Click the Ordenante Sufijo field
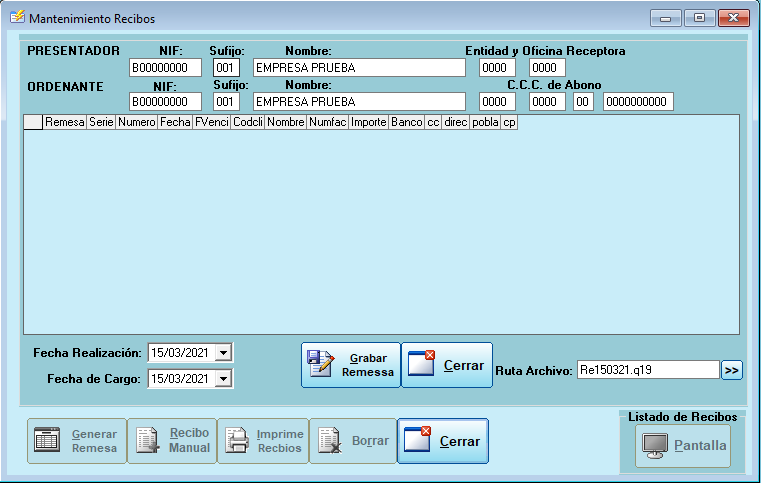 click(x=226, y=101)
